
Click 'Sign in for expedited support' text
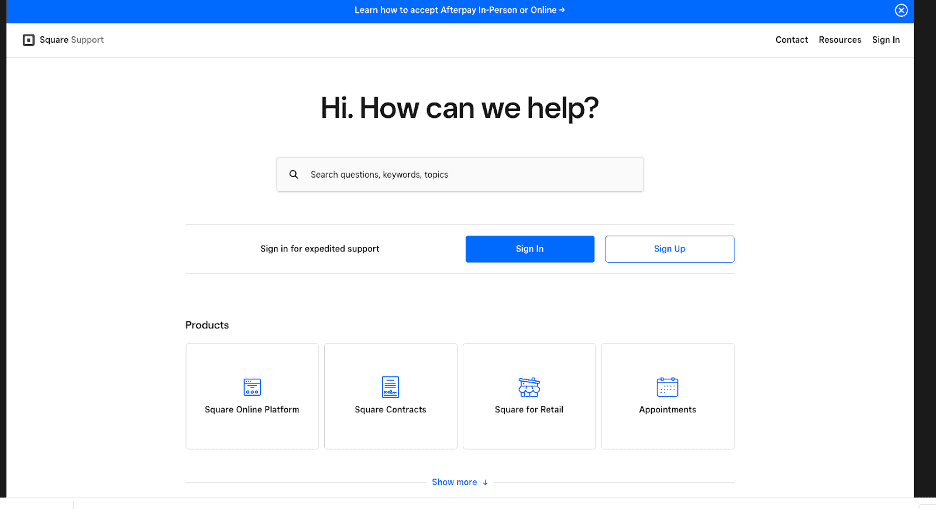click(x=319, y=249)
